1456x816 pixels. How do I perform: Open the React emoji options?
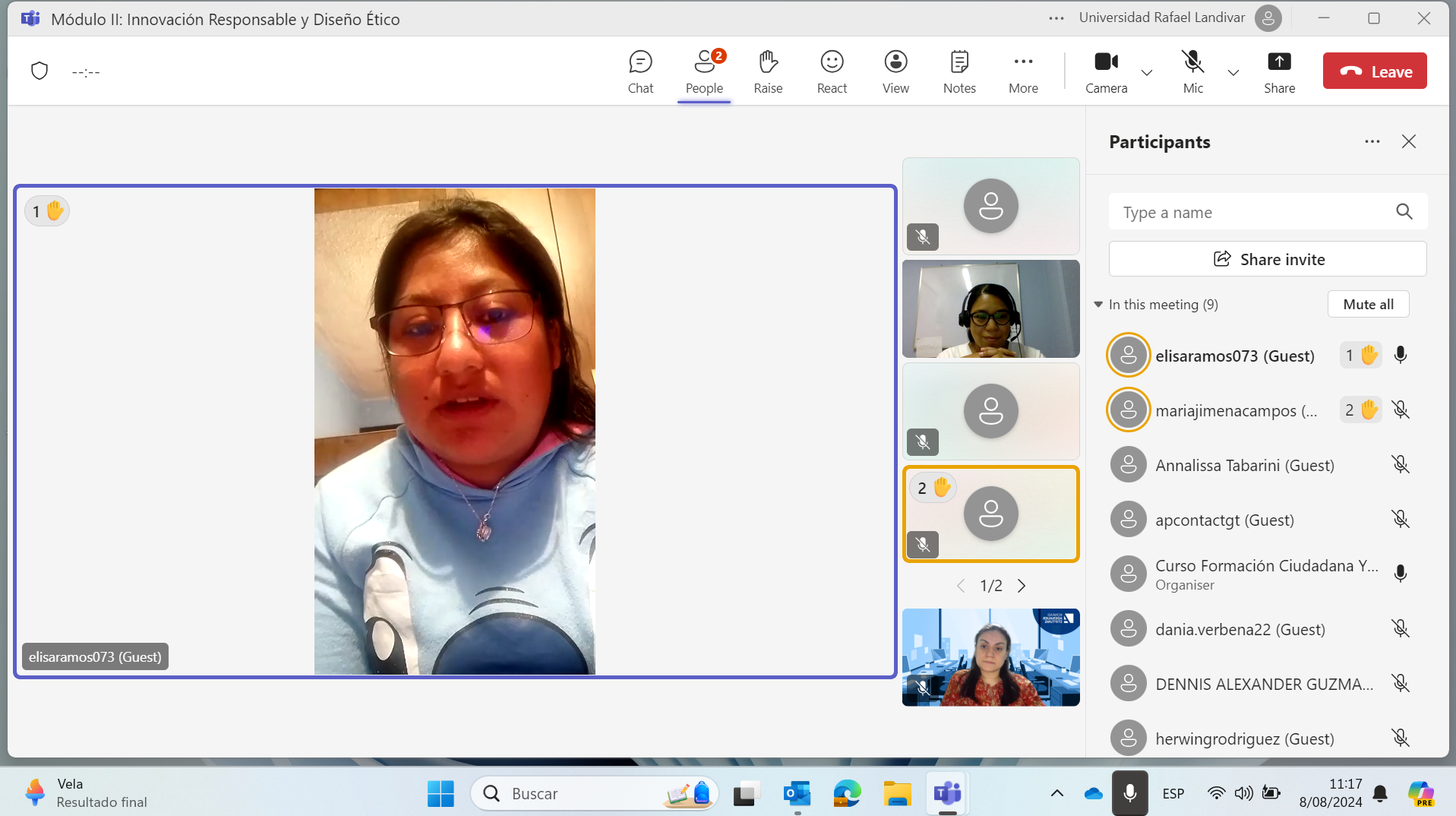tap(832, 71)
